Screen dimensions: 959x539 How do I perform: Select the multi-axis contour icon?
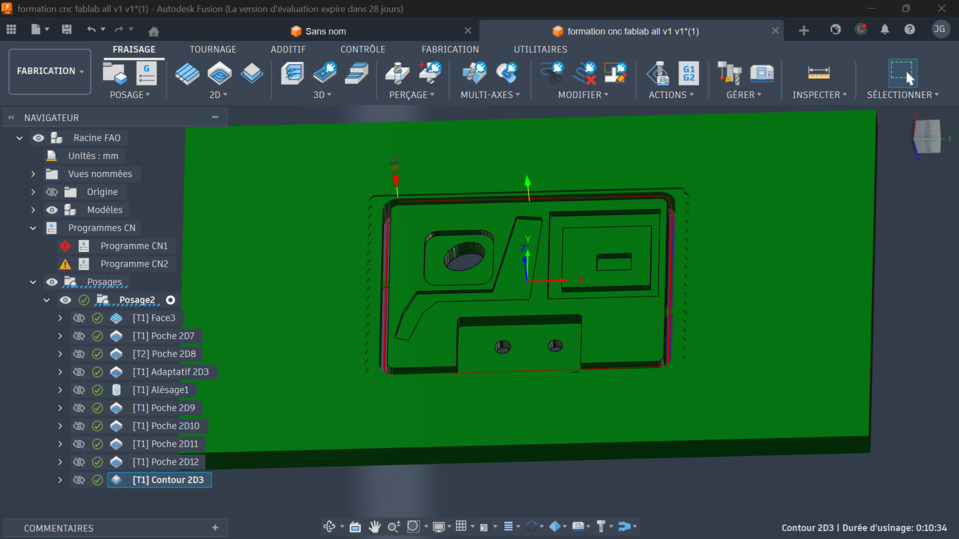pyautogui.click(x=506, y=73)
